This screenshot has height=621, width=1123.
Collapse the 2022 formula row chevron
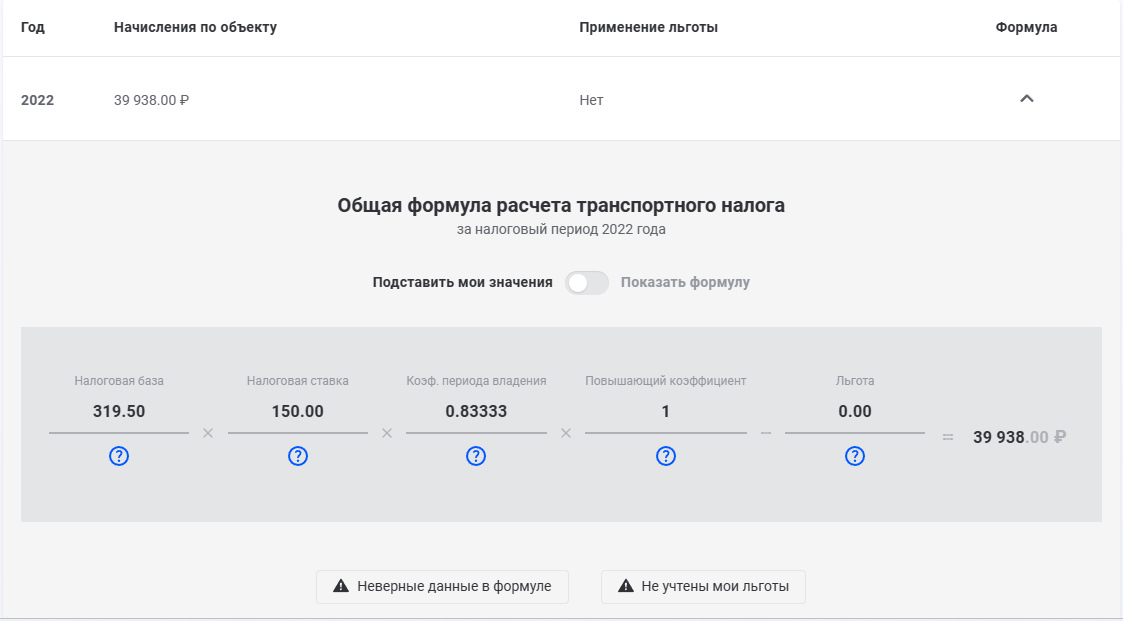tap(1026, 99)
